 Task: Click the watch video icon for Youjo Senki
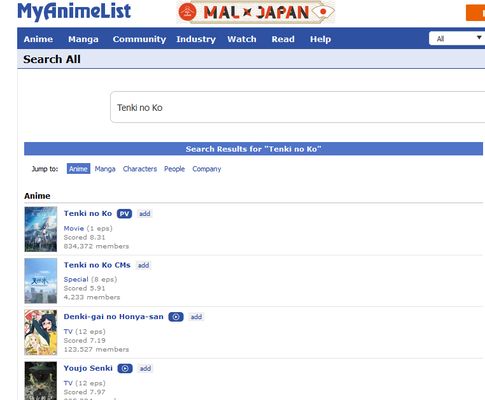click(125, 368)
